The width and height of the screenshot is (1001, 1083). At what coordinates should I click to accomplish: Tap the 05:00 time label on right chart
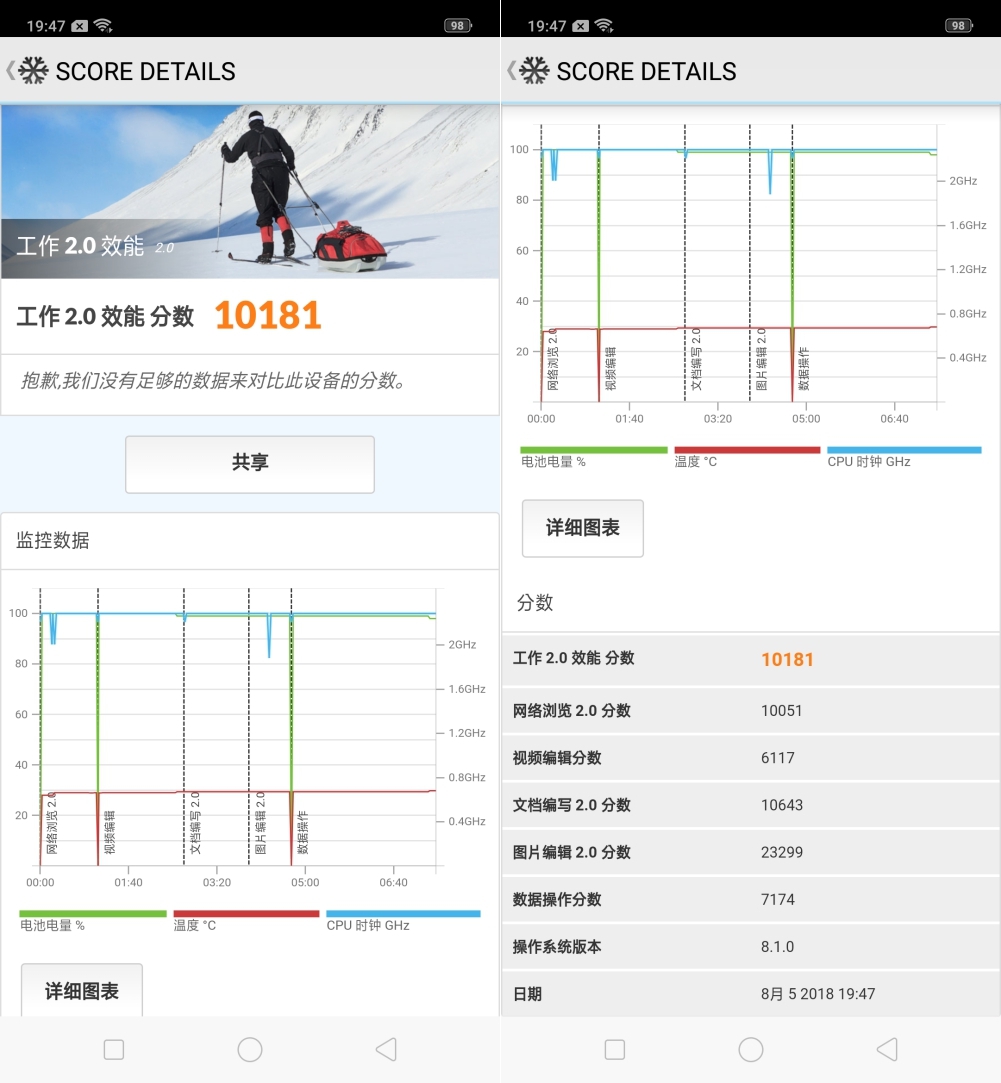click(806, 419)
